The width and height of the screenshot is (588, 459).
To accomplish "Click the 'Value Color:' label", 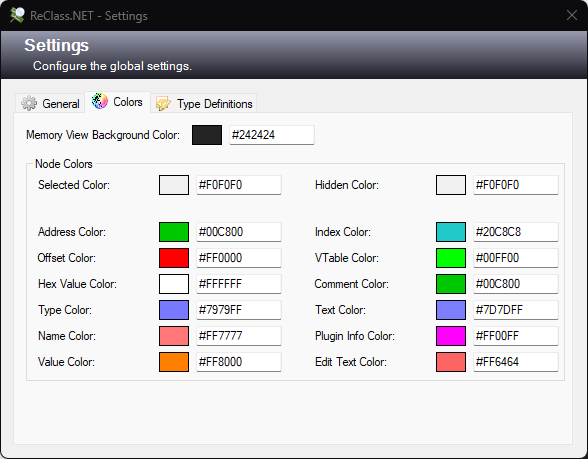I will [66, 362].
